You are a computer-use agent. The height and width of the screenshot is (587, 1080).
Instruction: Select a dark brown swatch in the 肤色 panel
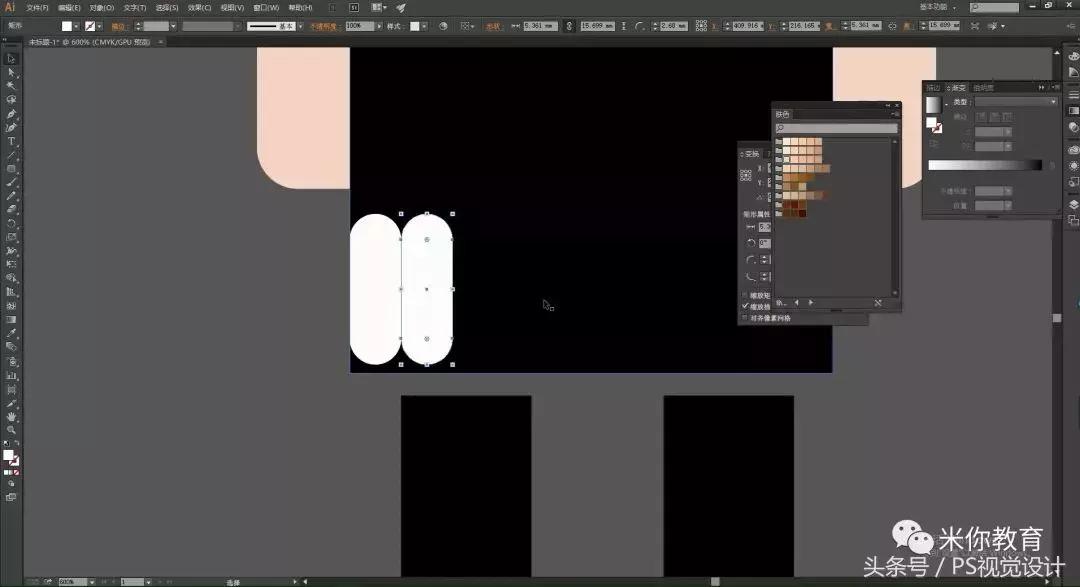[801, 212]
